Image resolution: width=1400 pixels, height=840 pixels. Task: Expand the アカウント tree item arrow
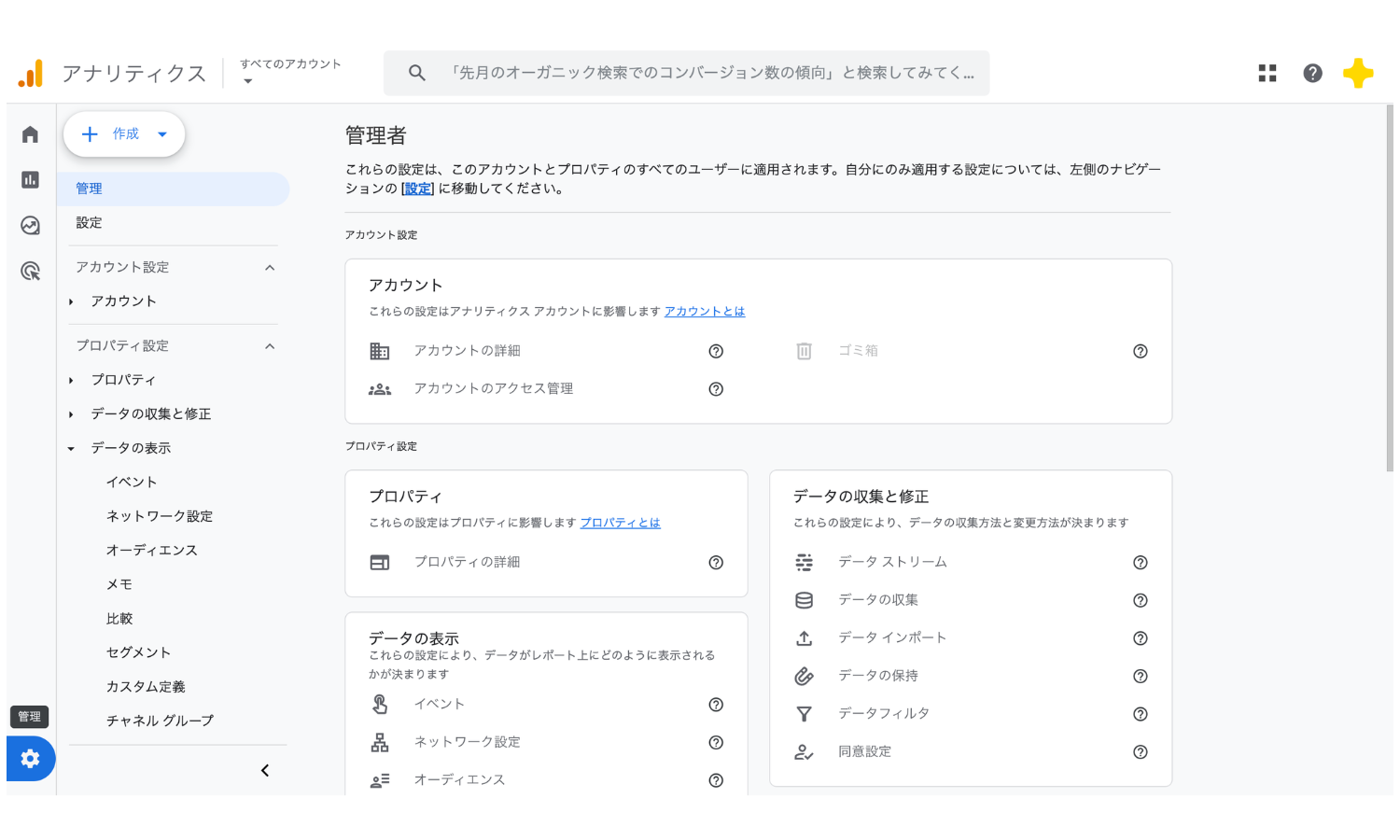[71, 301]
